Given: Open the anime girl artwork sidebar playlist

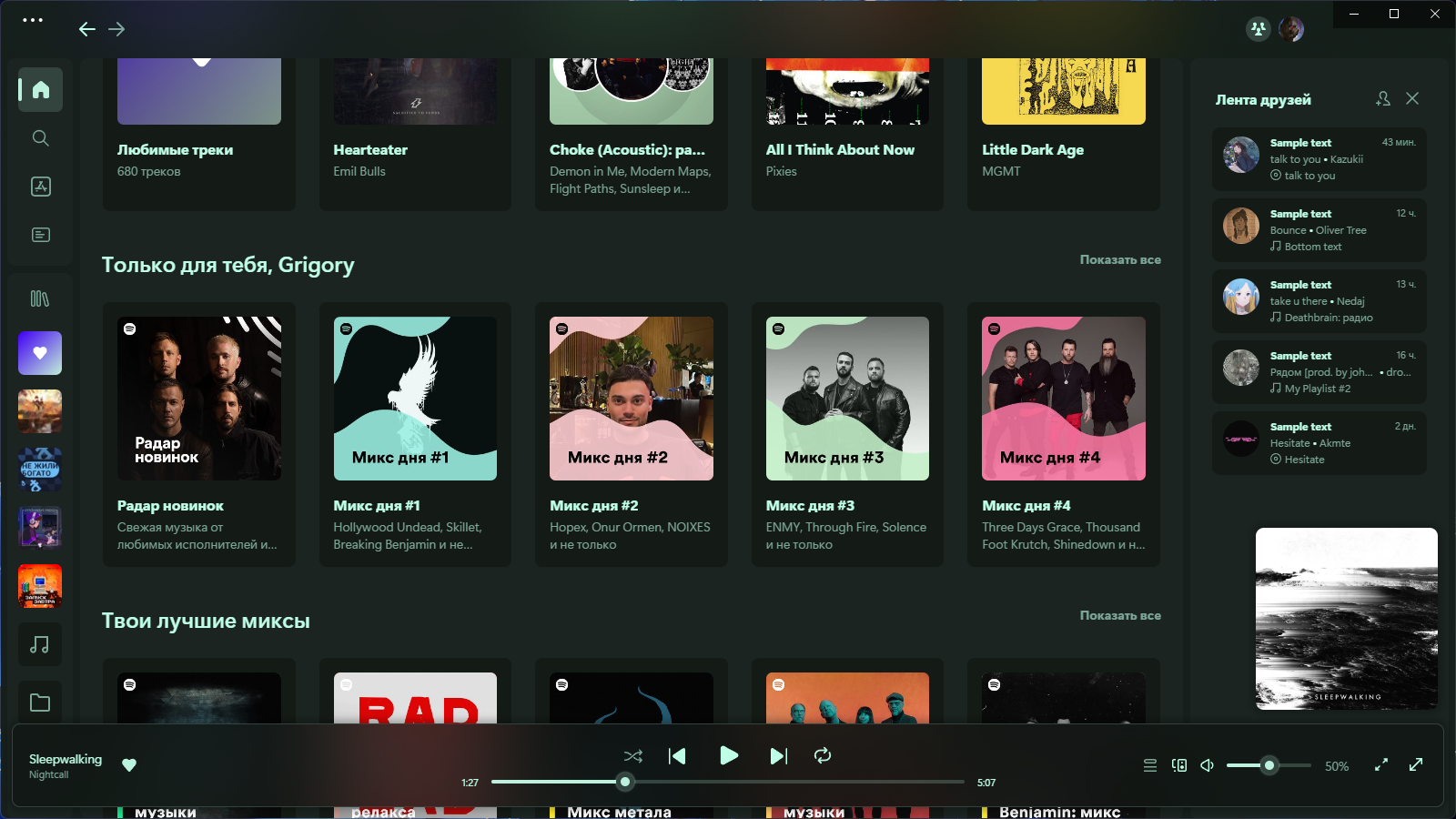Looking at the screenshot, I should click(x=40, y=528).
